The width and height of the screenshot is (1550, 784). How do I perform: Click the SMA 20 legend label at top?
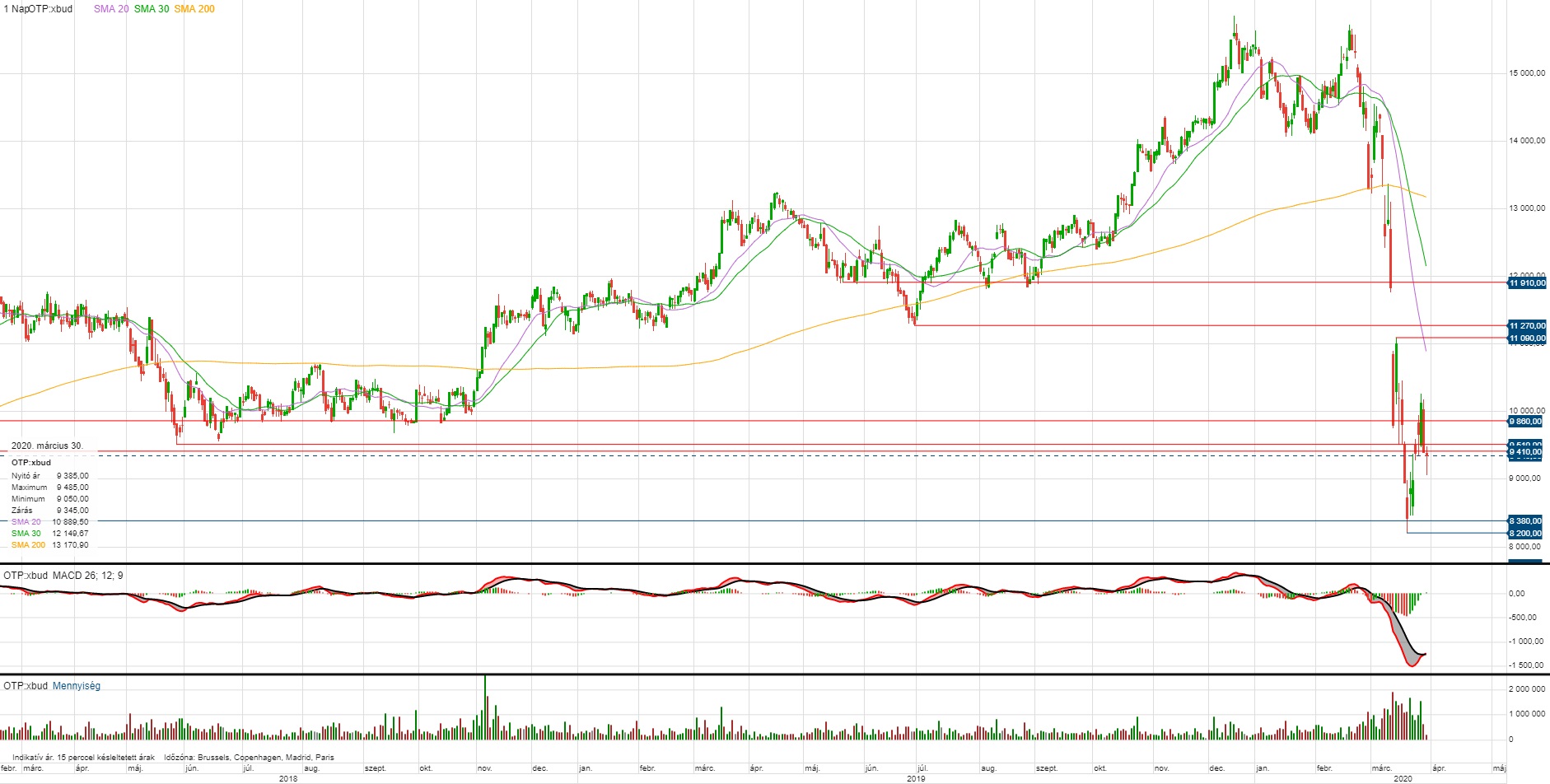point(111,9)
